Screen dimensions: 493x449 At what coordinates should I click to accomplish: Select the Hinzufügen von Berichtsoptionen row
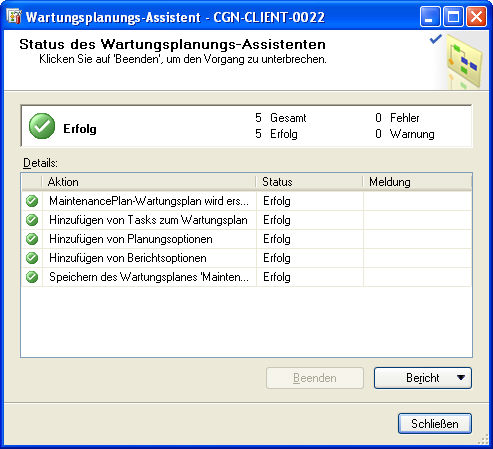pyautogui.click(x=247, y=258)
